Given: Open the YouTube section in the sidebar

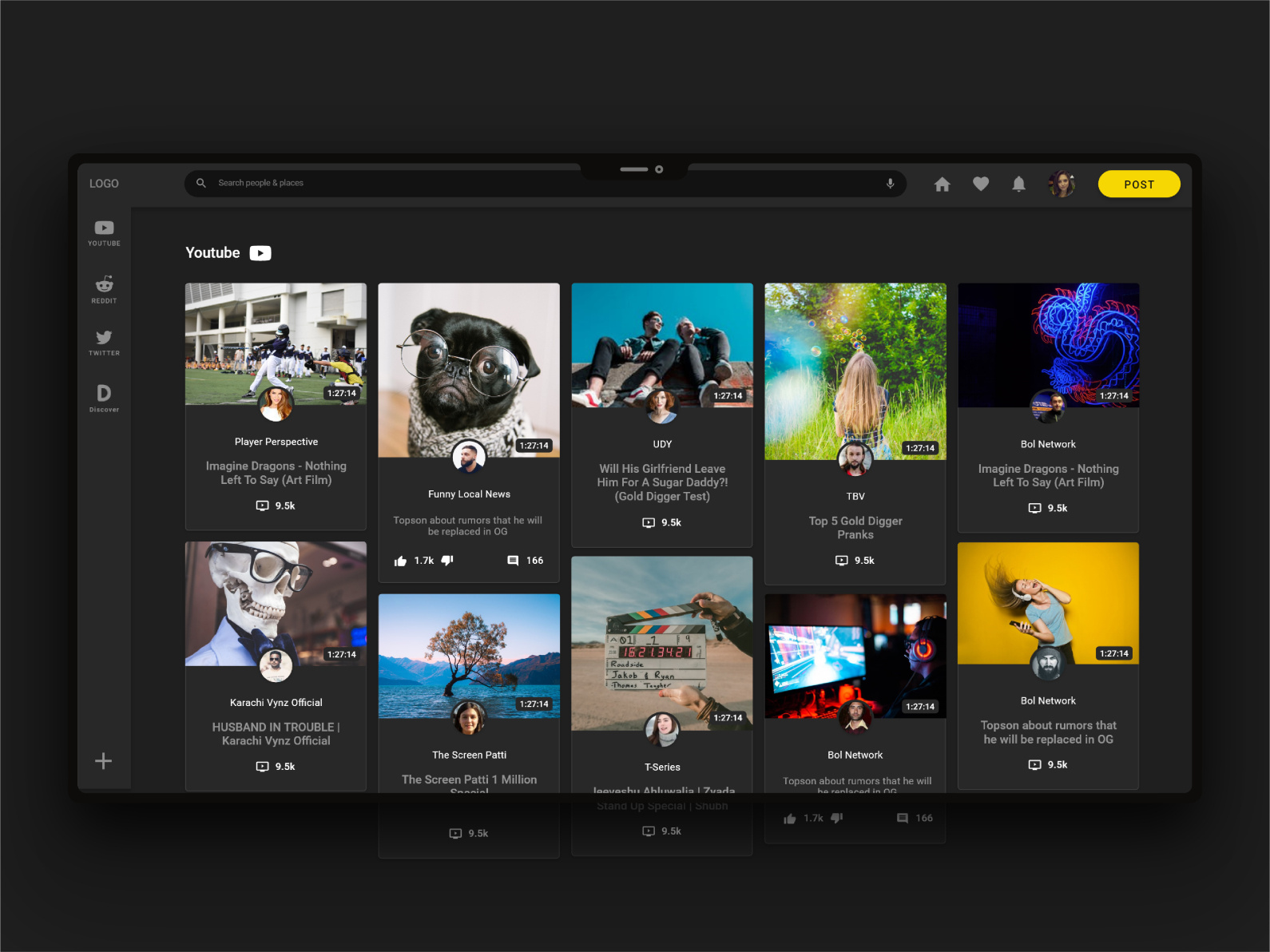Looking at the screenshot, I should [104, 233].
